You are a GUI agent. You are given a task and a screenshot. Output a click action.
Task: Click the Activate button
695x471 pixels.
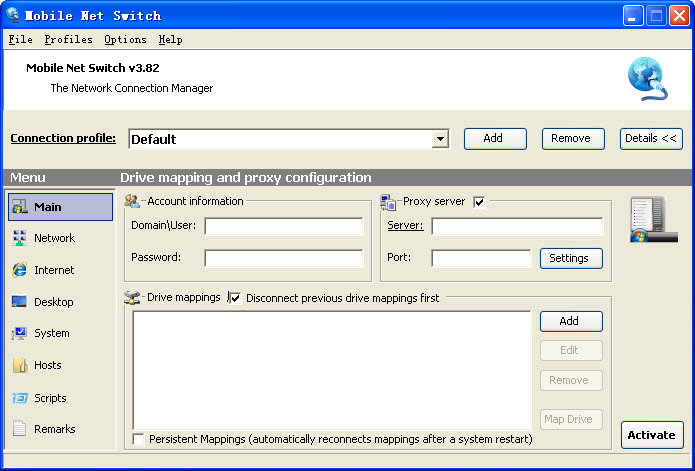coord(652,435)
